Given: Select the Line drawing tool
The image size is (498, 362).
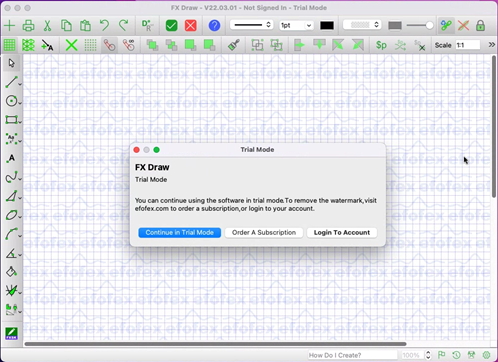Looking at the screenshot, I should click(11, 82).
